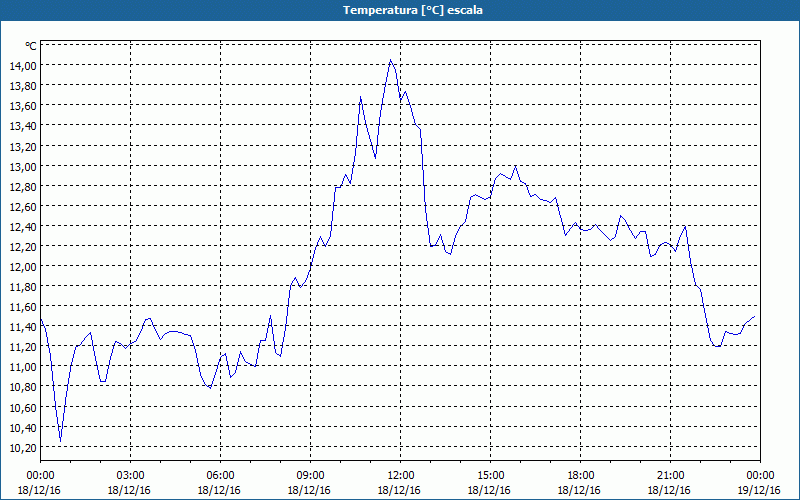This screenshot has width=800, height=500.
Task: Click the 12,40 y-axis value
Action: point(22,226)
